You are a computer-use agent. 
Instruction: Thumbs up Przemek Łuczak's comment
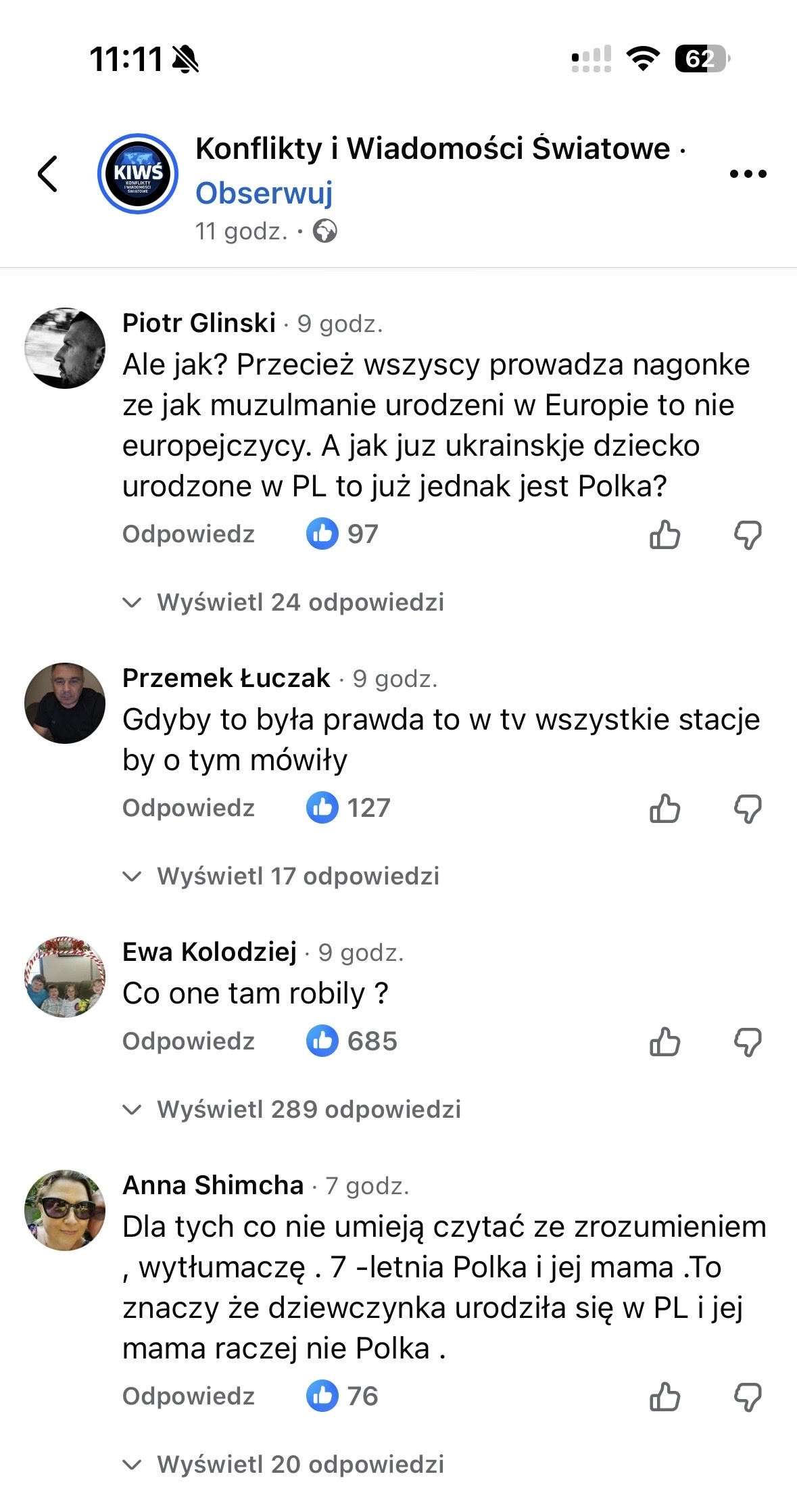(665, 808)
